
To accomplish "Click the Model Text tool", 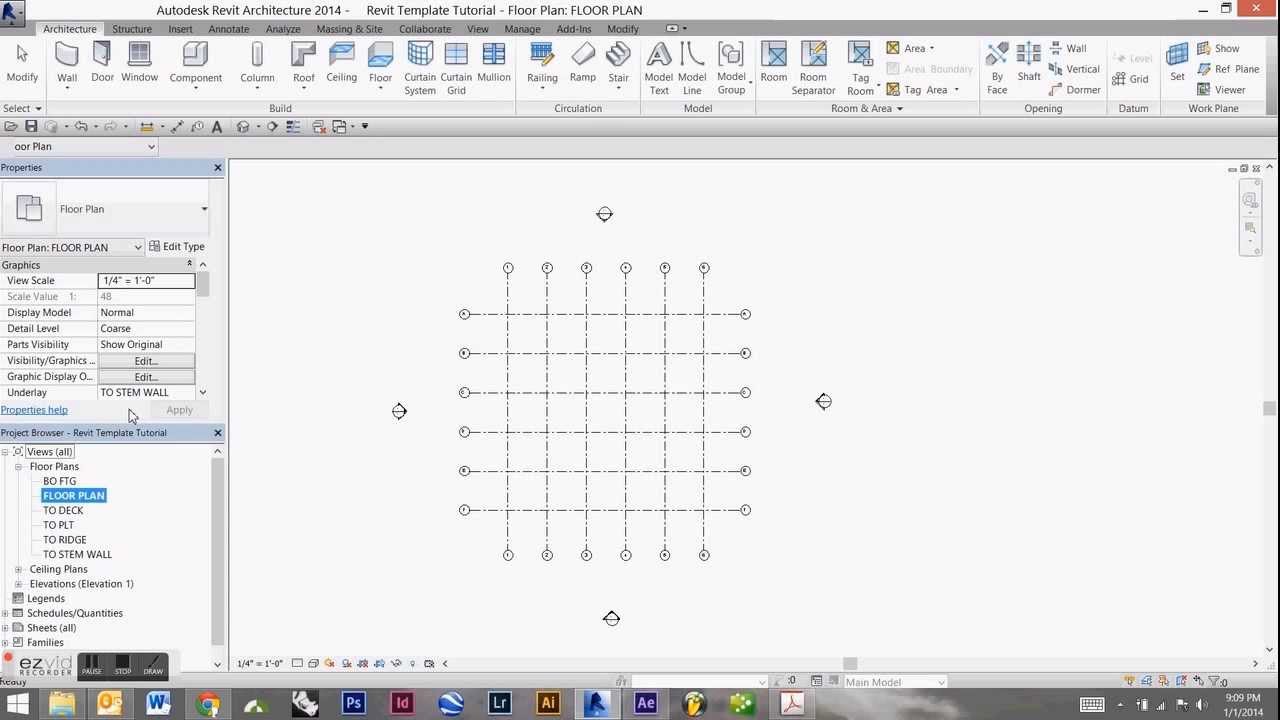I will pos(659,69).
